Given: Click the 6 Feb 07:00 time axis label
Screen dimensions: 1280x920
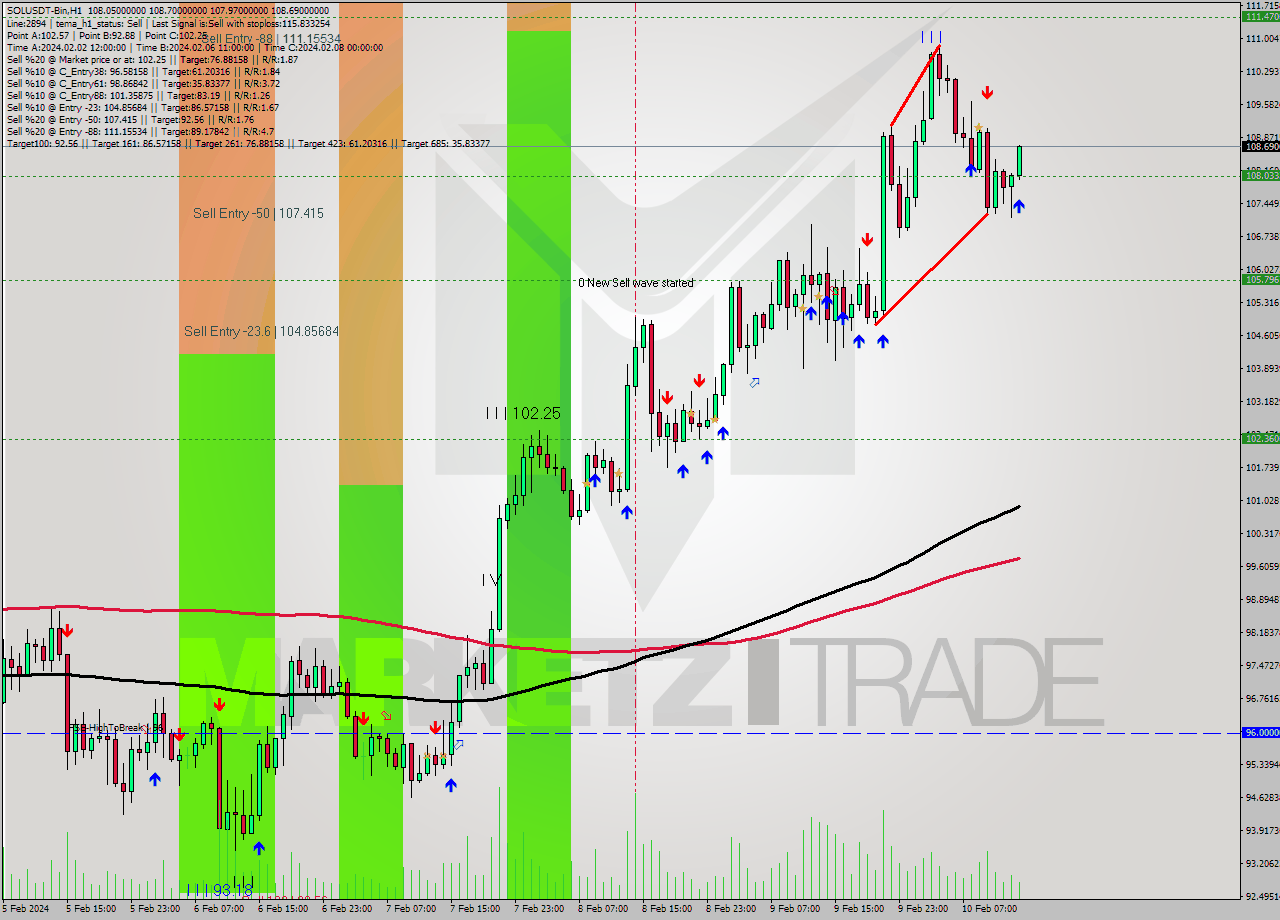Looking at the screenshot, I should pyautogui.click(x=218, y=908).
